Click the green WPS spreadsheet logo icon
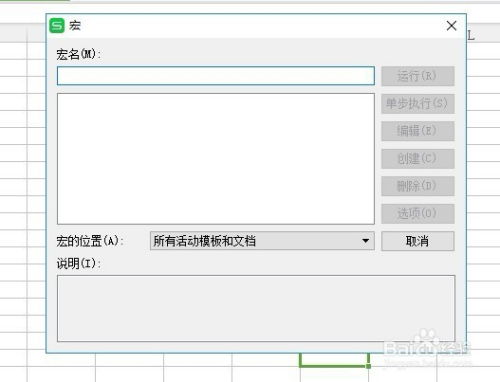This screenshot has width=500, height=382. pyautogui.click(x=57, y=26)
